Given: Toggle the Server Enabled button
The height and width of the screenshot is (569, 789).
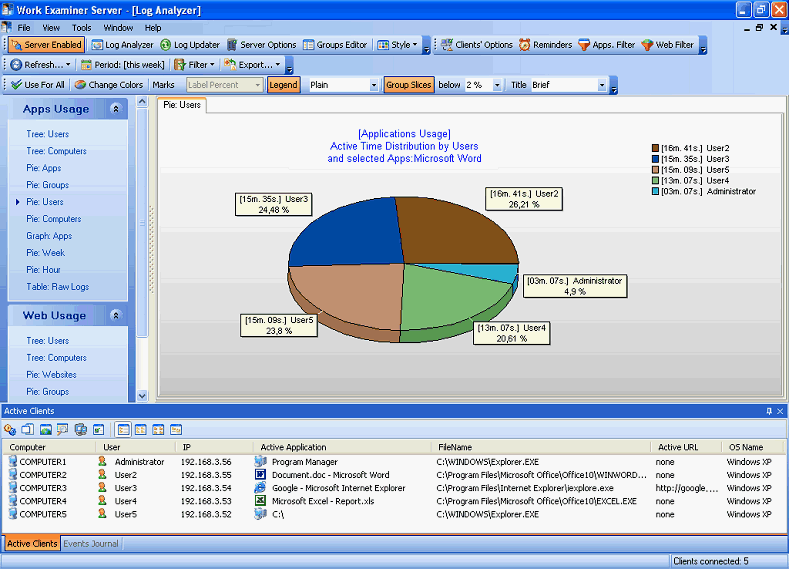Looking at the screenshot, I should click(x=46, y=45).
